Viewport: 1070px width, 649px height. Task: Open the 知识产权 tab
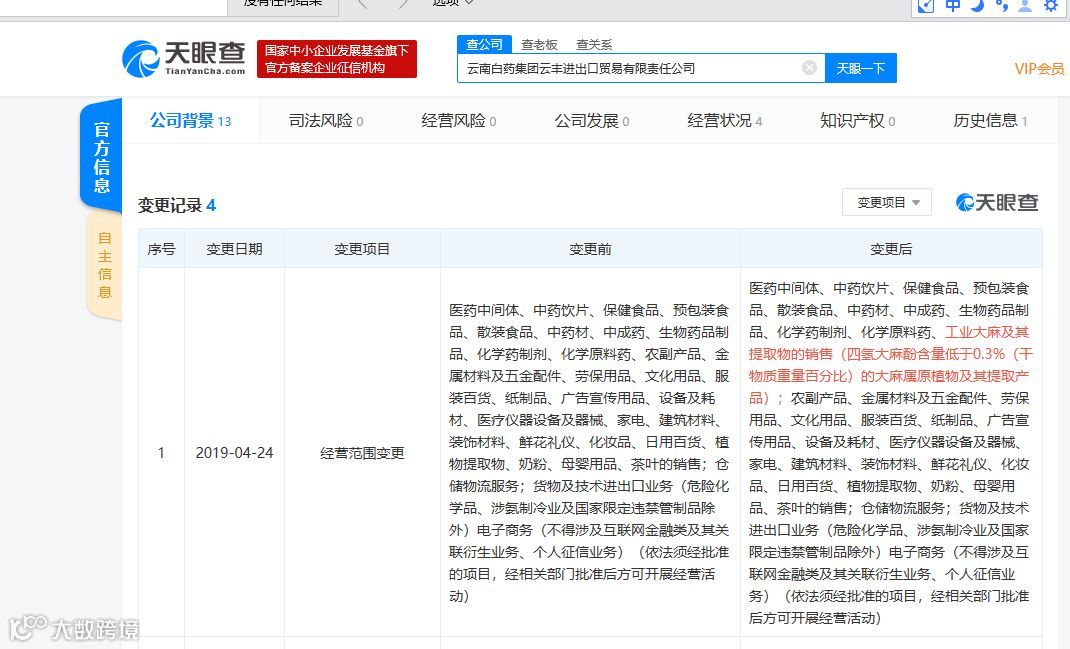coord(858,121)
